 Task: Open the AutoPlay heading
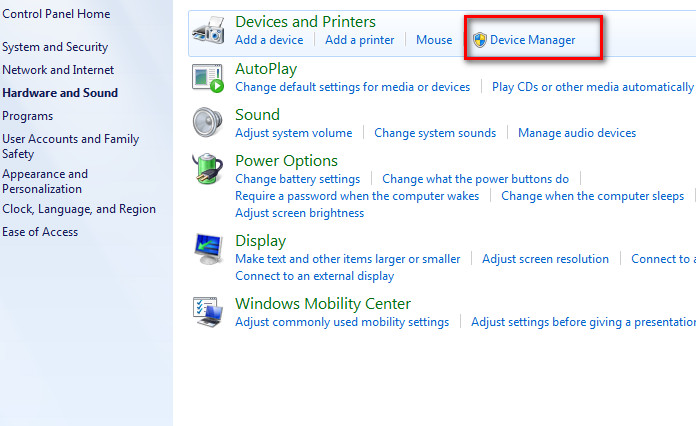point(266,69)
